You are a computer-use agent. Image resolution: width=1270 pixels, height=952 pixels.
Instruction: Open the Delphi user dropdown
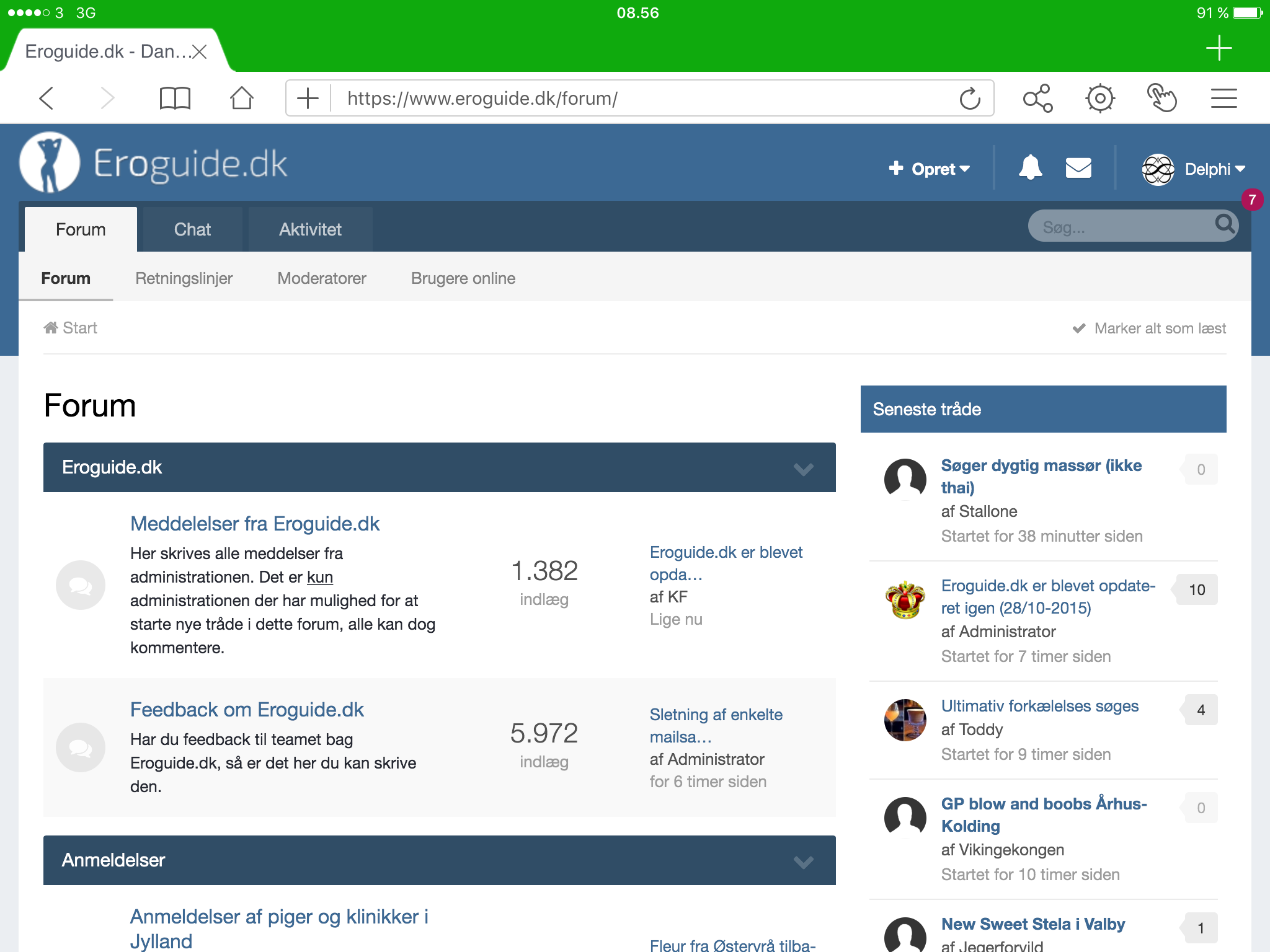(x=1215, y=169)
